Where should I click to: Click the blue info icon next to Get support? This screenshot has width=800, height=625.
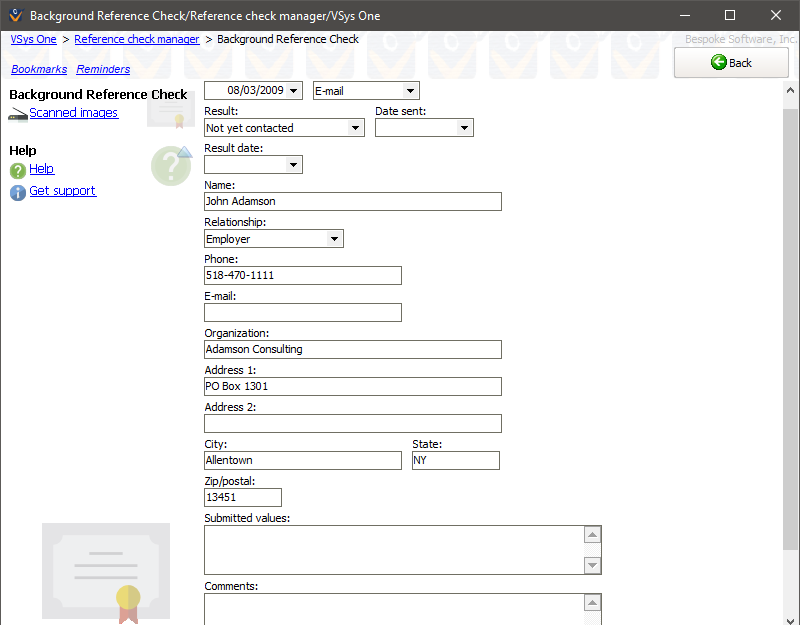16,192
